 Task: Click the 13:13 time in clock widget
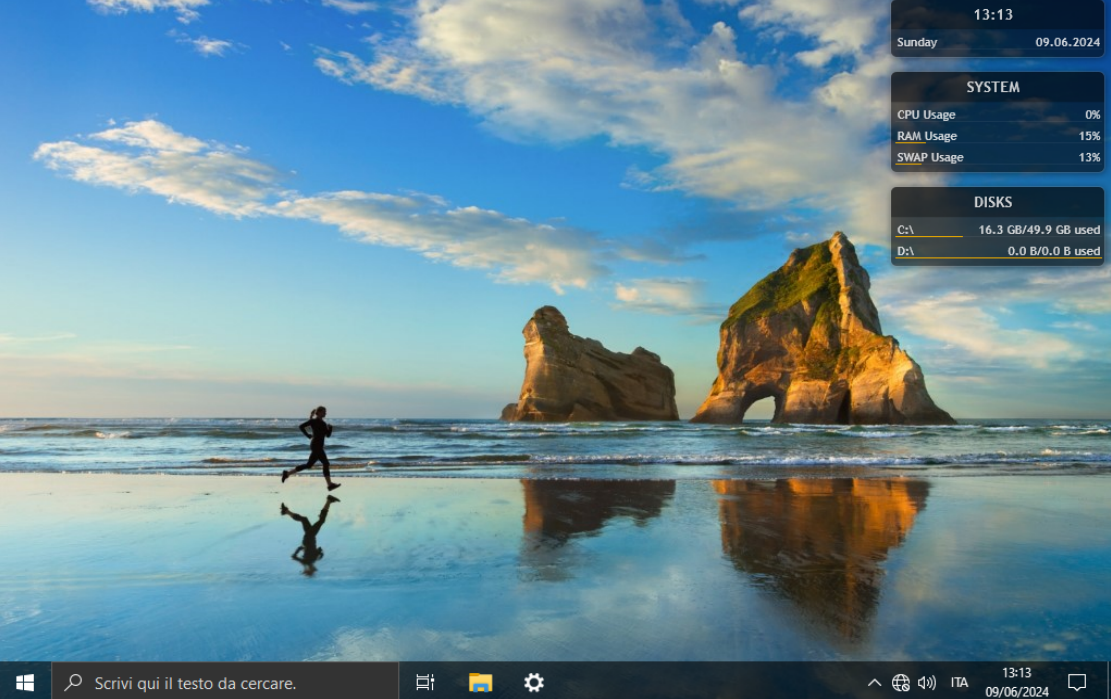pos(993,14)
